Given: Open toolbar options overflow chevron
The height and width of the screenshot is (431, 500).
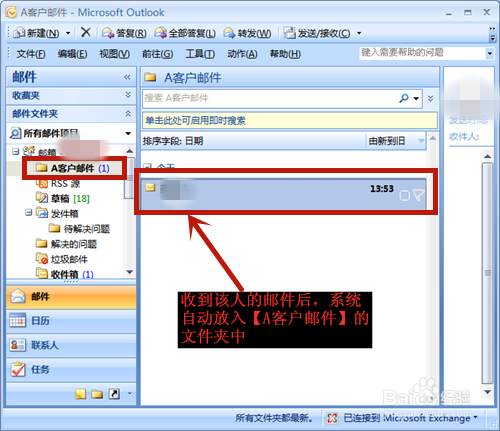Looking at the screenshot, I should pos(492,33).
